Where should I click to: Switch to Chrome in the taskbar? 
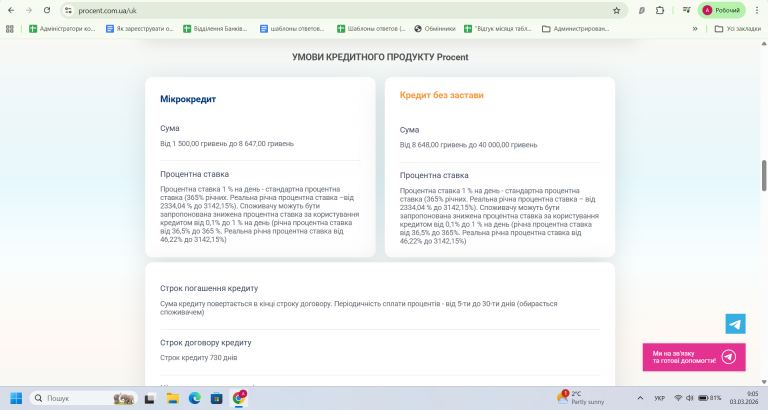pyautogui.click(x=239, y=398)
